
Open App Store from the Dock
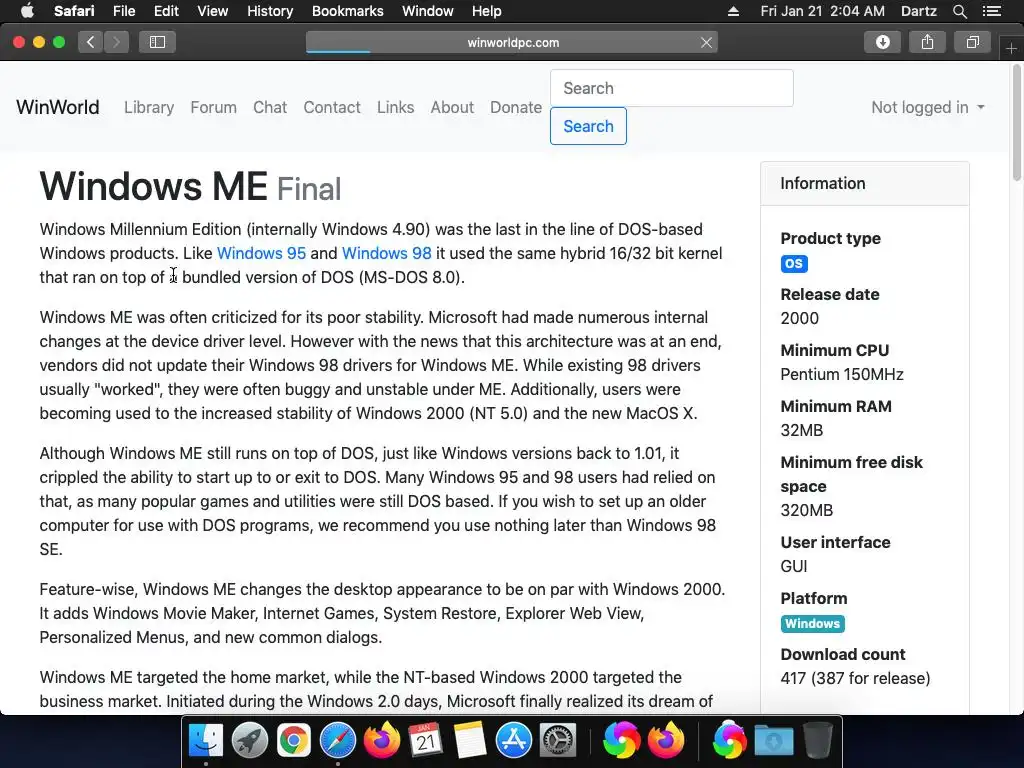pyautogui.click(x=513, y=740)
